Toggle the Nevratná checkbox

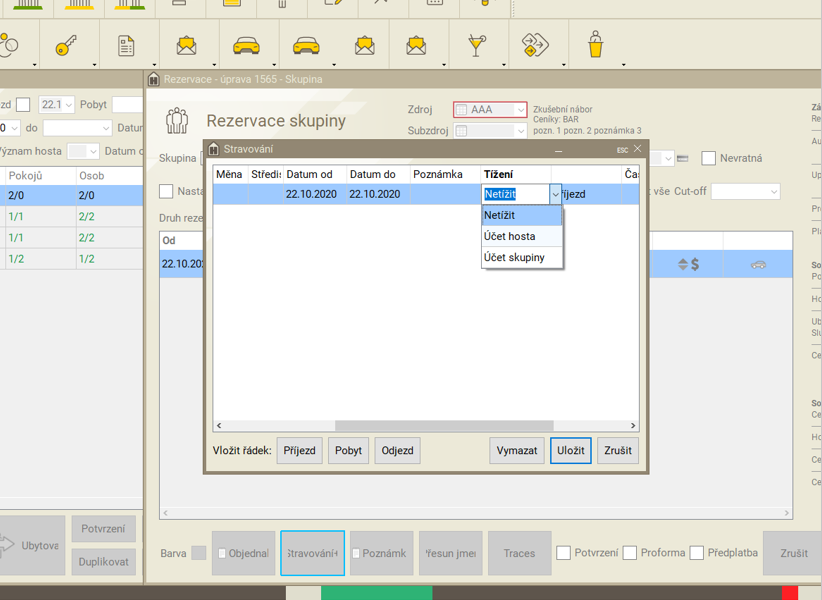click(x=709, y=158)
